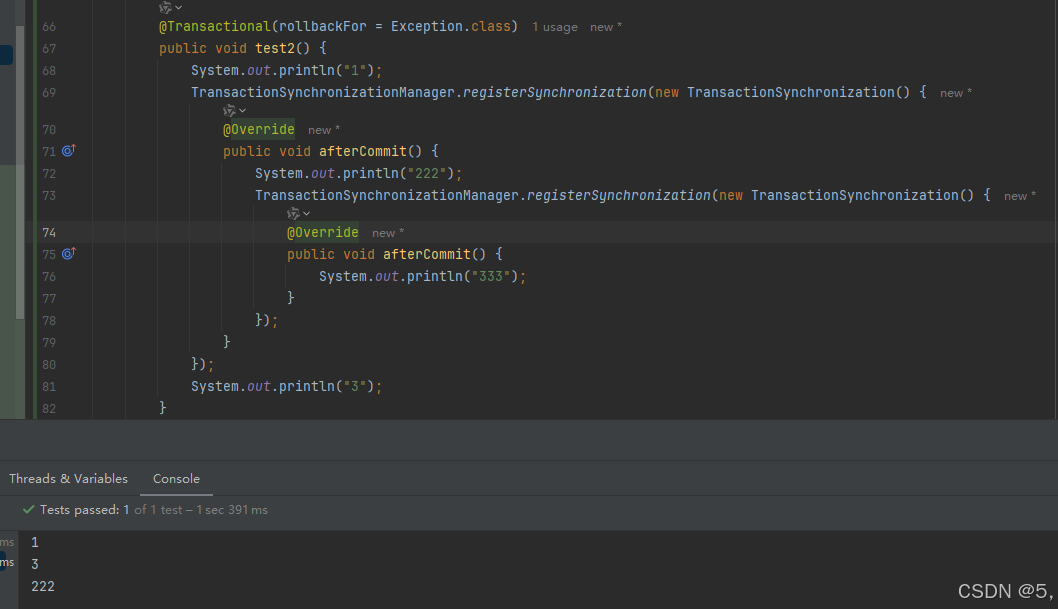Image resolution: width=1058 pixels, height=609 pixels.
Task: Click the go-to-super-method gutter icon on line 71
Action: coord(66,150)
